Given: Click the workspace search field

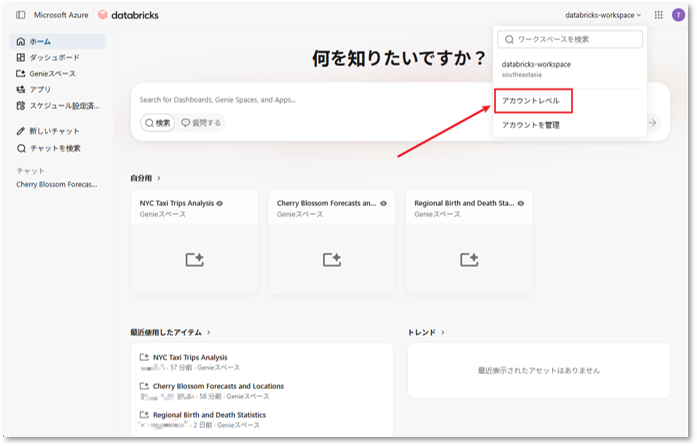Looking at the screenshot, I should [570, 39].
